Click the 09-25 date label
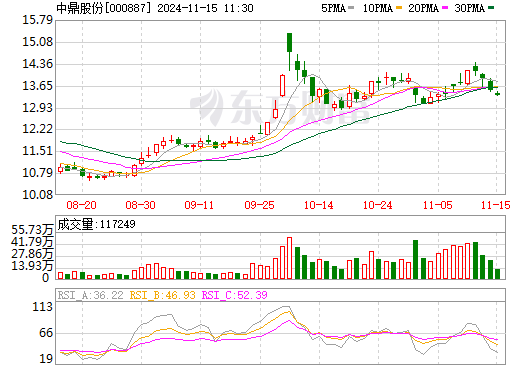The image size is (520, 365). (259, 205)
